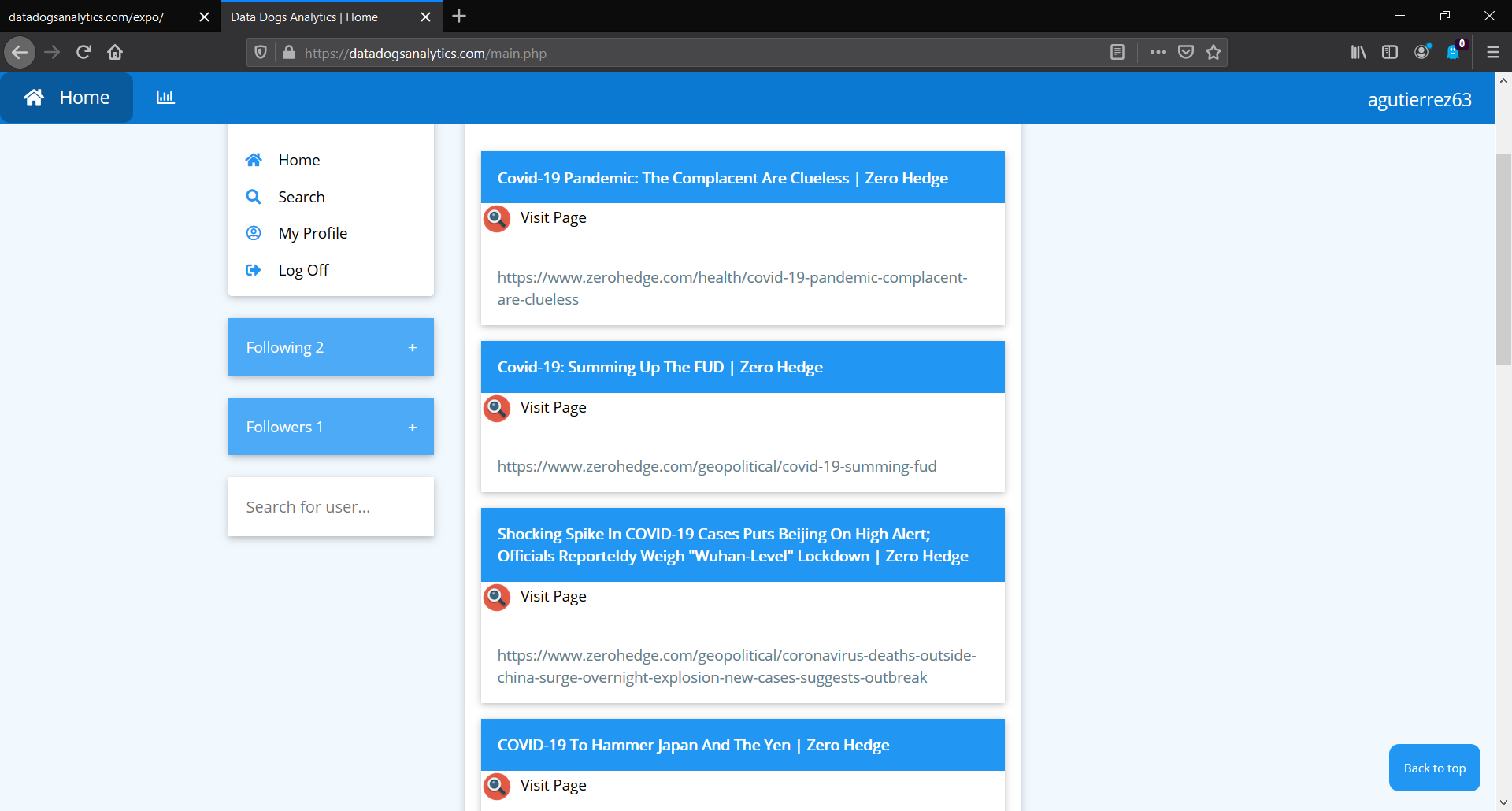Click the My Profile user icon
Image resolution: width=1512 pixels, height=811 pixels.
point(254,233)
